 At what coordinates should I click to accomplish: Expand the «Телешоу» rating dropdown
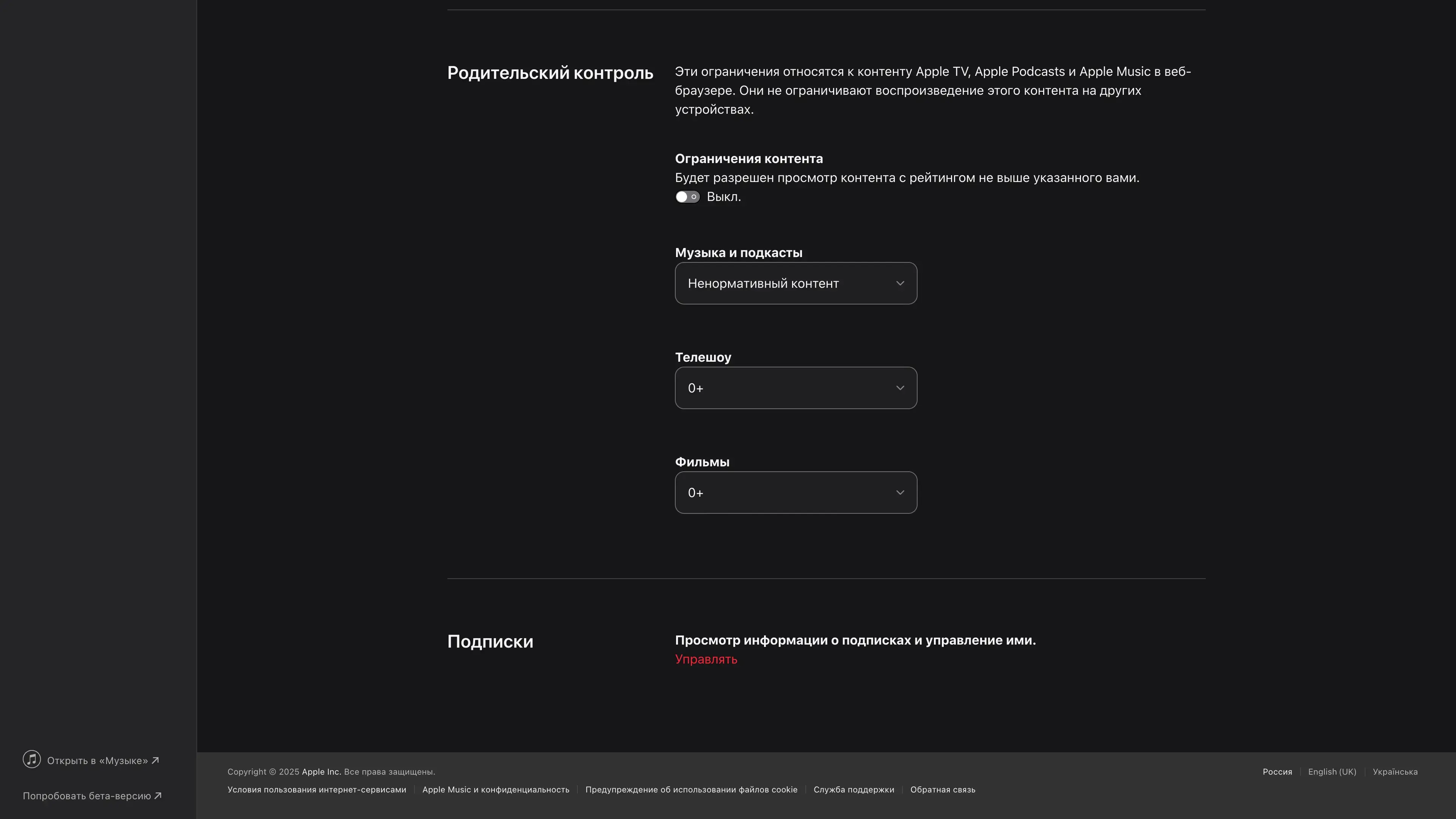(795, 388)
